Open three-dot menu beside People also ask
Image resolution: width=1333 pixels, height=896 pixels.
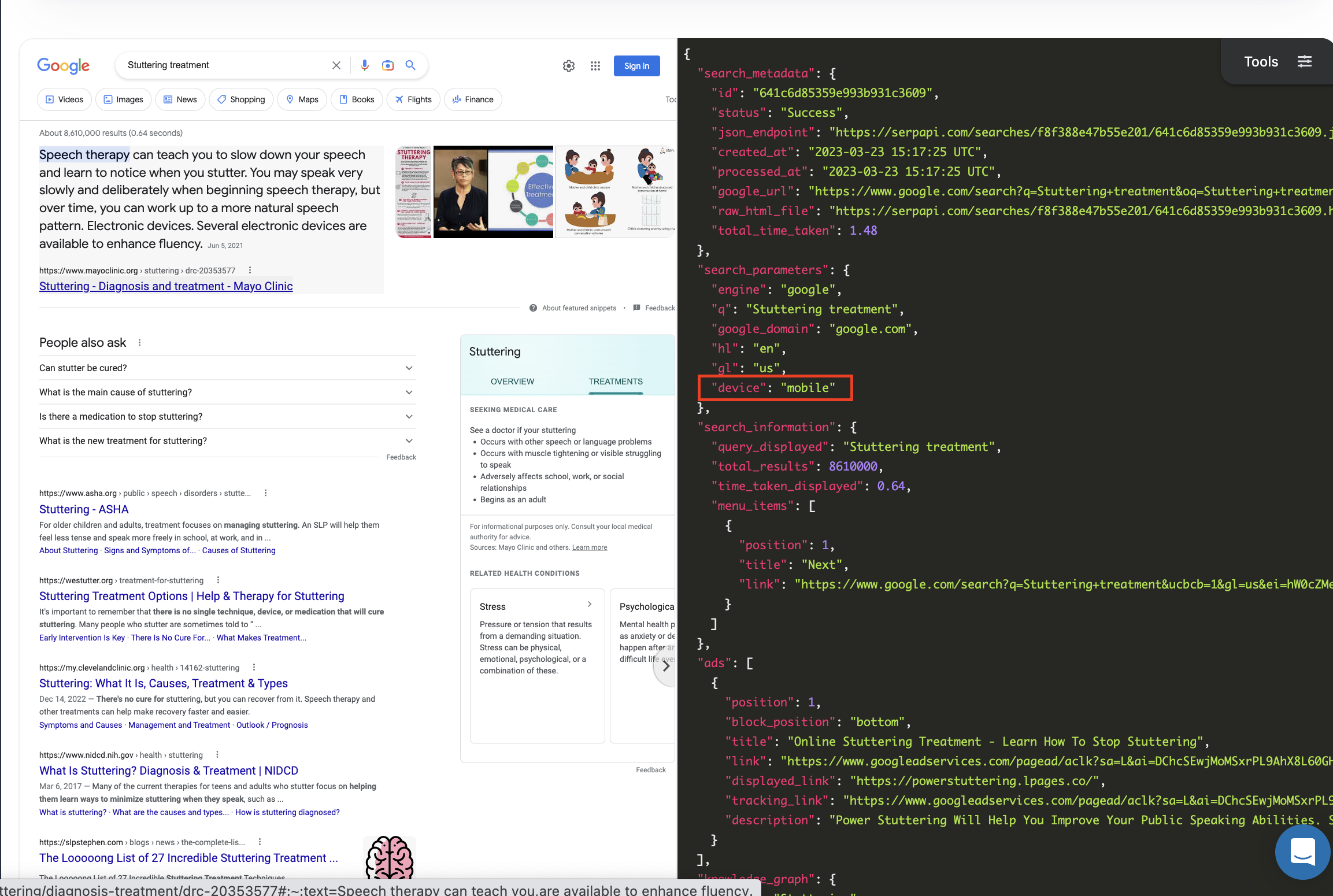[139, 342]
